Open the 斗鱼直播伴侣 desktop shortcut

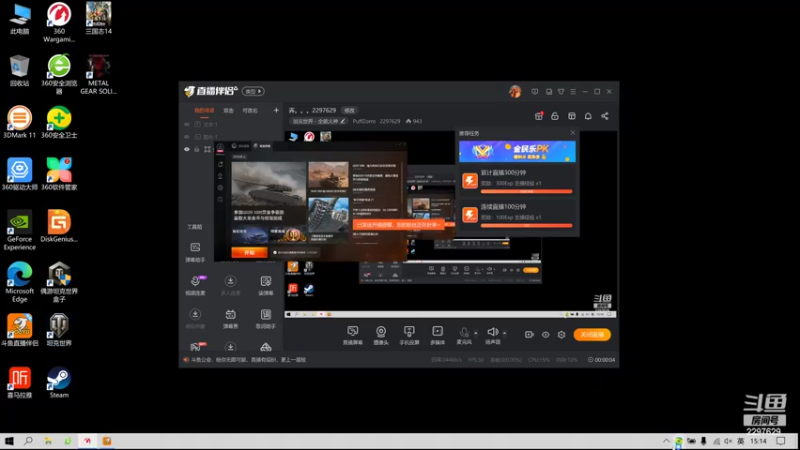tap(19, 330)
